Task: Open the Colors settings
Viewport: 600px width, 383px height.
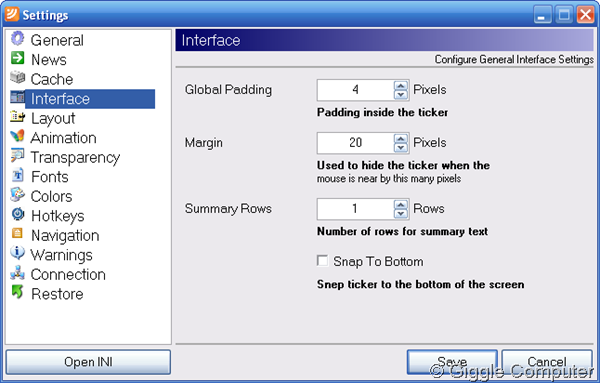Action: 51,196
